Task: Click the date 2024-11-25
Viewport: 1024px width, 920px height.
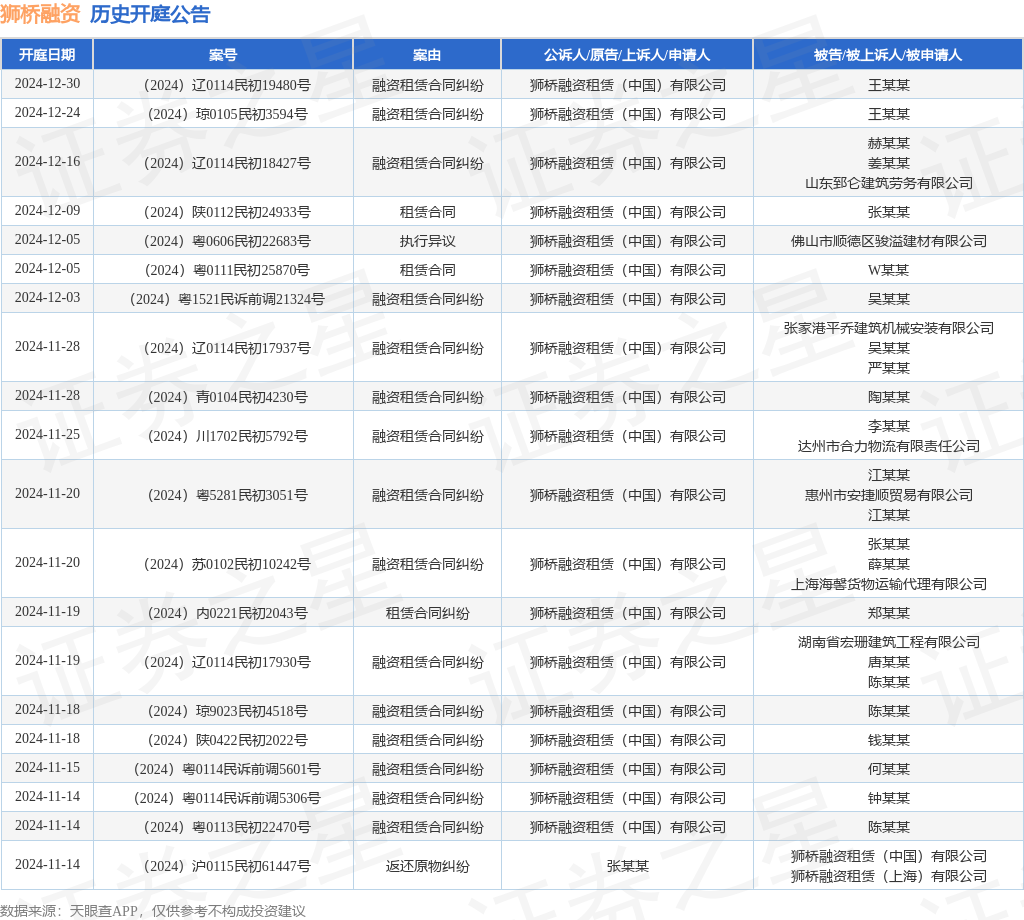Action: 48,435
